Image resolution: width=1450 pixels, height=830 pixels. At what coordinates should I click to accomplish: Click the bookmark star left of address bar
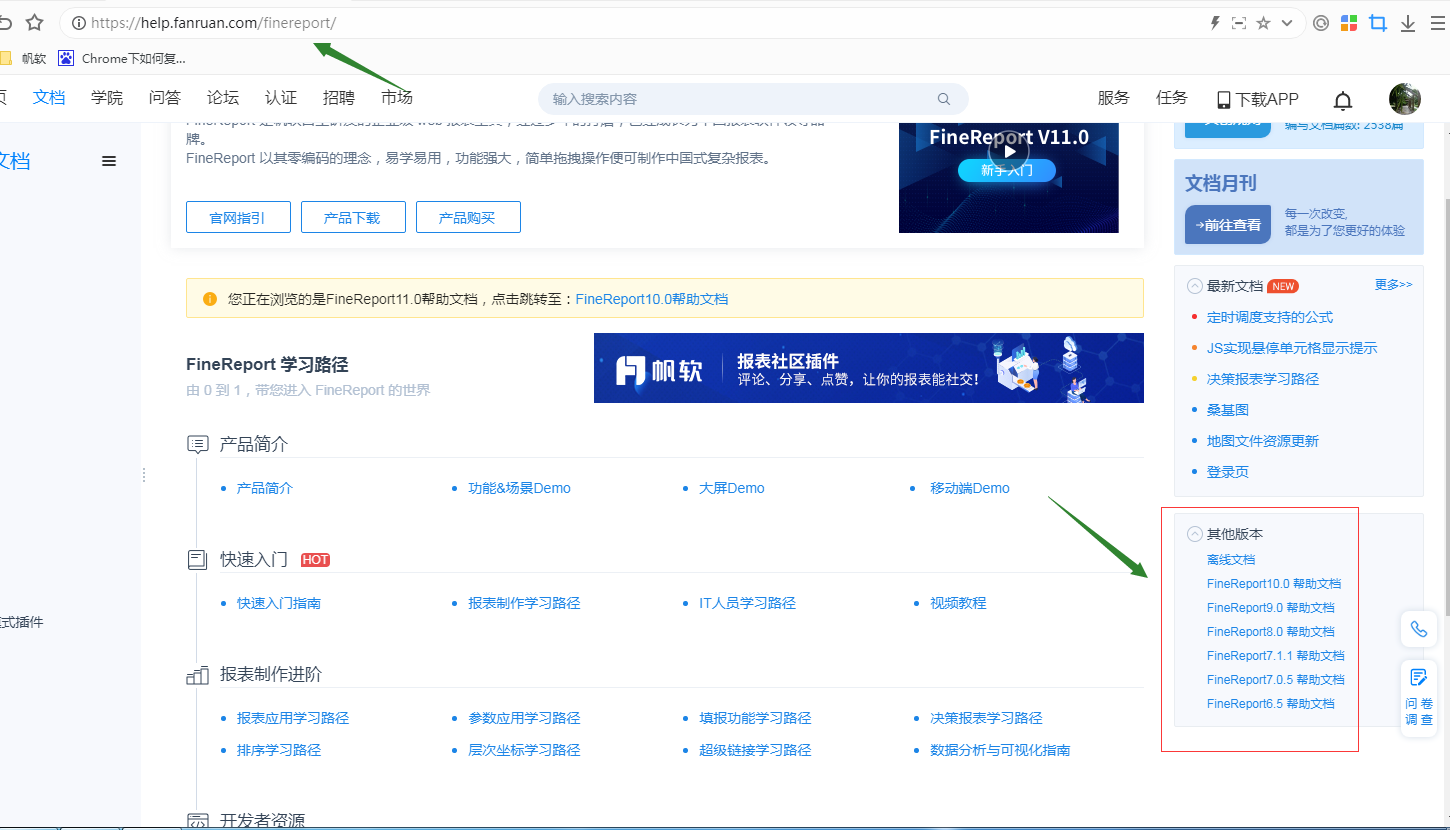tap(35, 22)
